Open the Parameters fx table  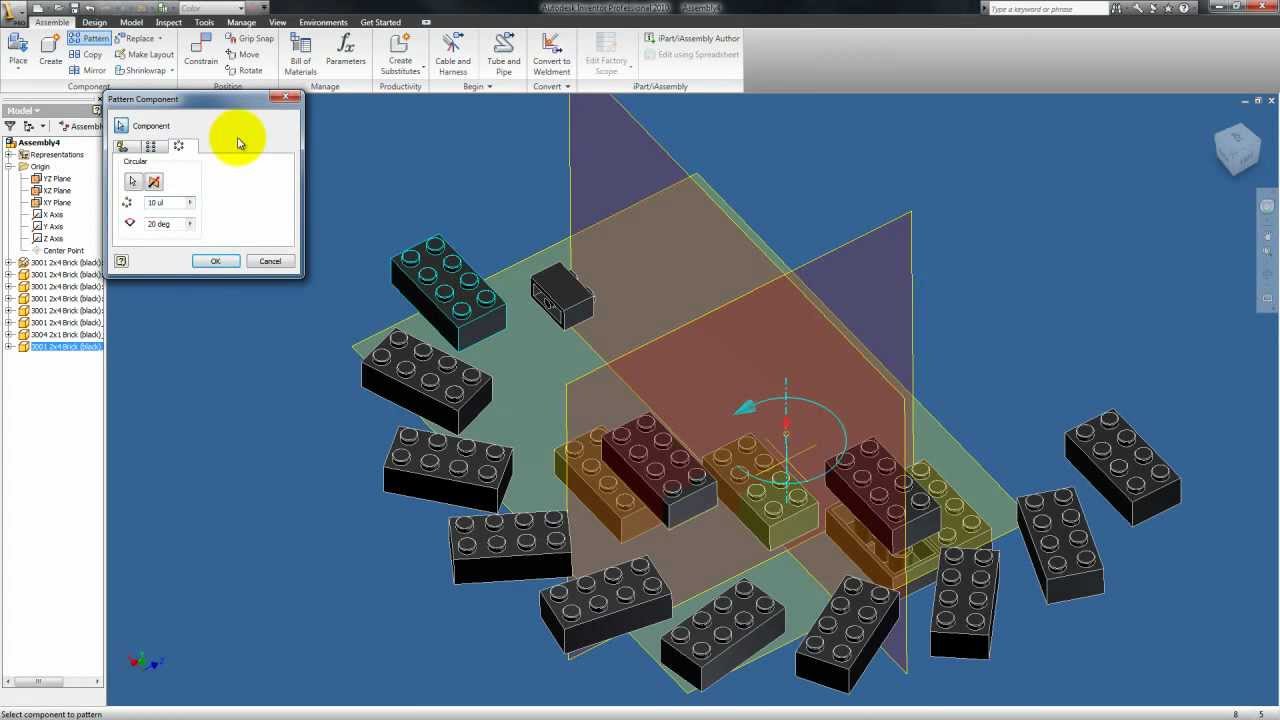click(x=345, y=49)
